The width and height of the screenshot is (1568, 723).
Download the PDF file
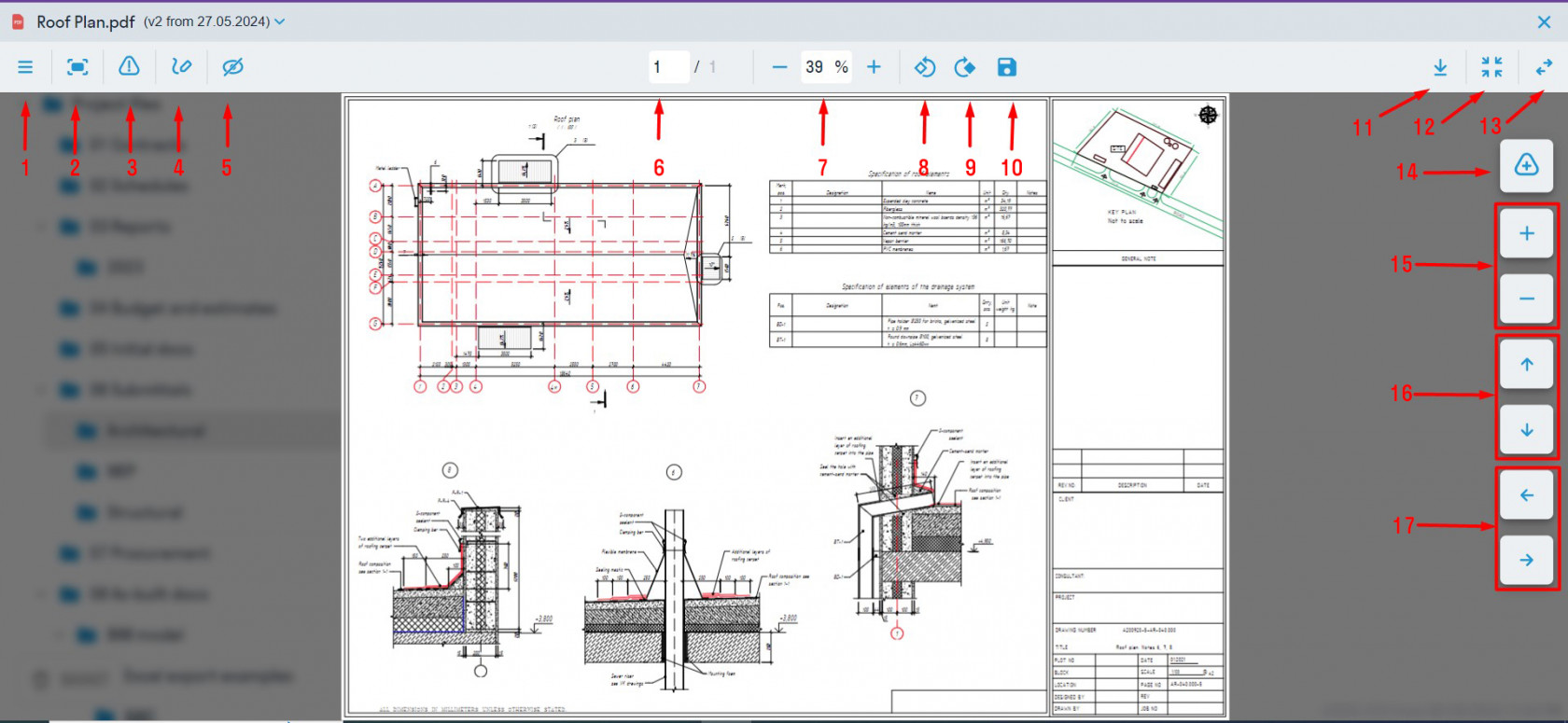[x=1440, y=67]
